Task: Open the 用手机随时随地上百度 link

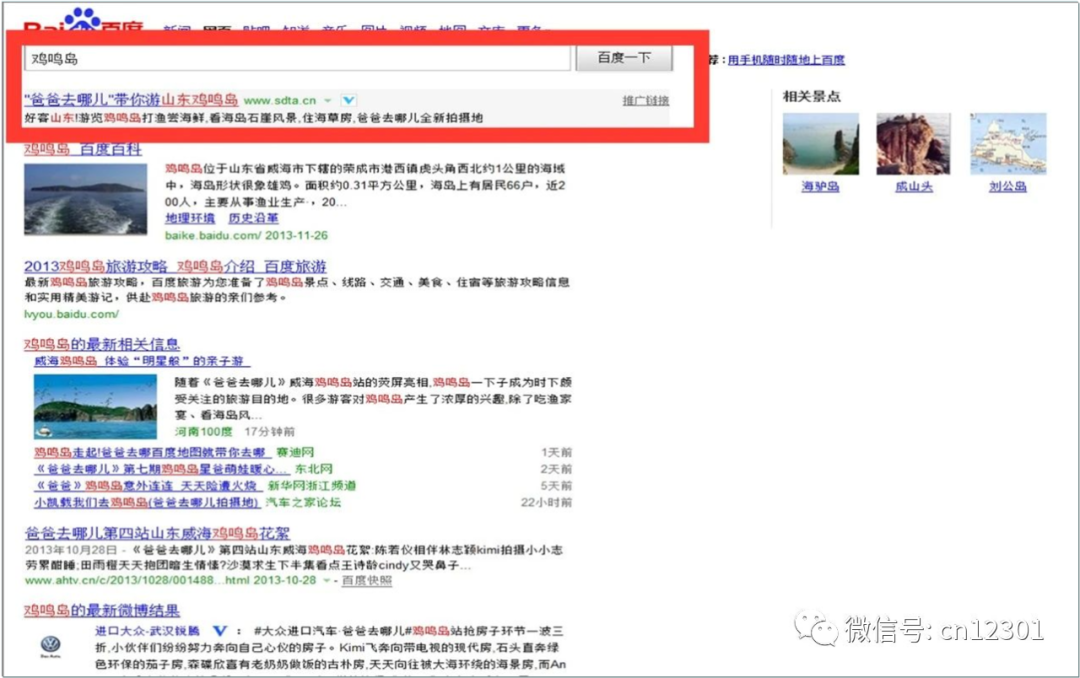Action: point(786,60)
